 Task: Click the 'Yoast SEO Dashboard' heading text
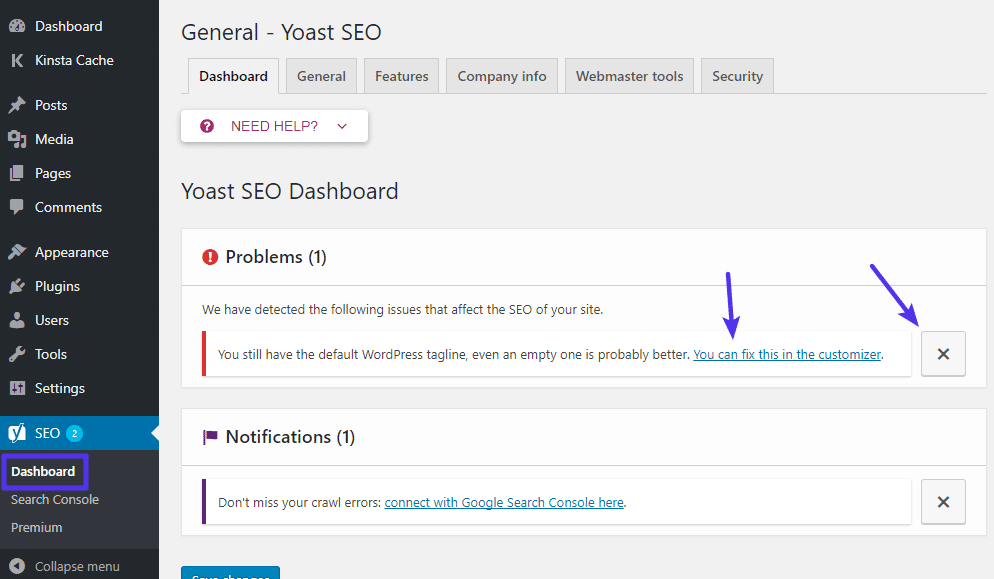click(290, 191)
